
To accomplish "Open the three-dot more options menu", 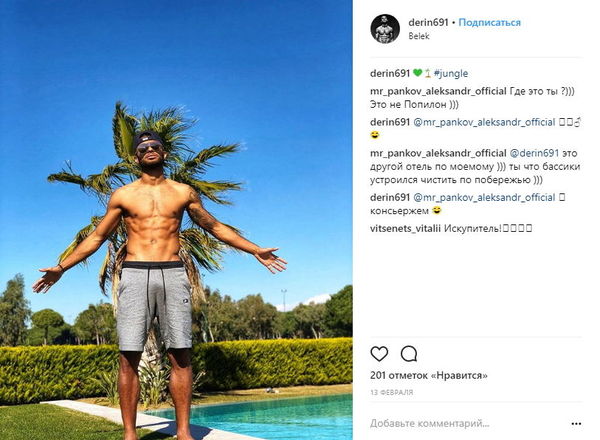I will point(576,424).
